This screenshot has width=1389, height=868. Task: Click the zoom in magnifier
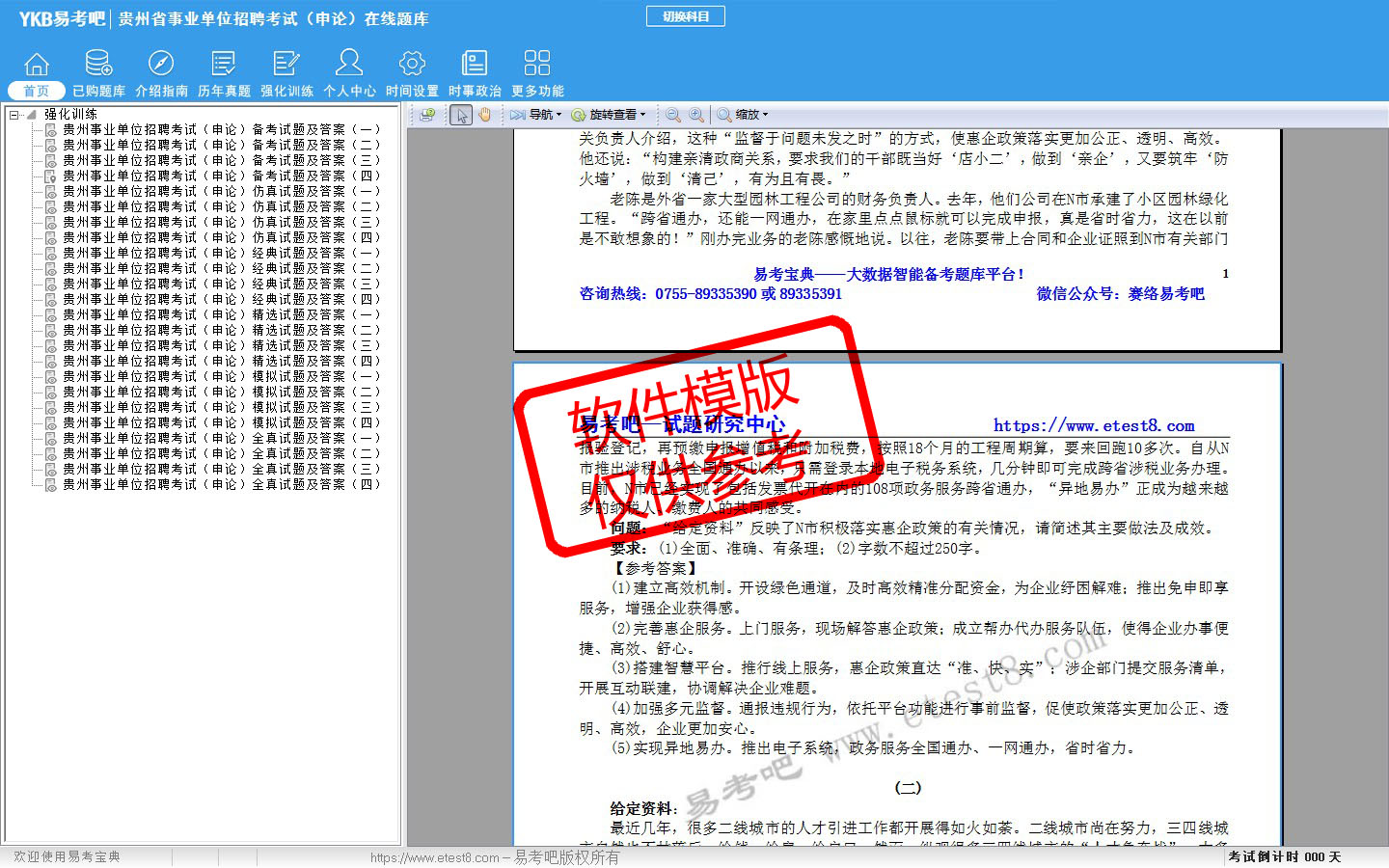click(x=696, y=115)
